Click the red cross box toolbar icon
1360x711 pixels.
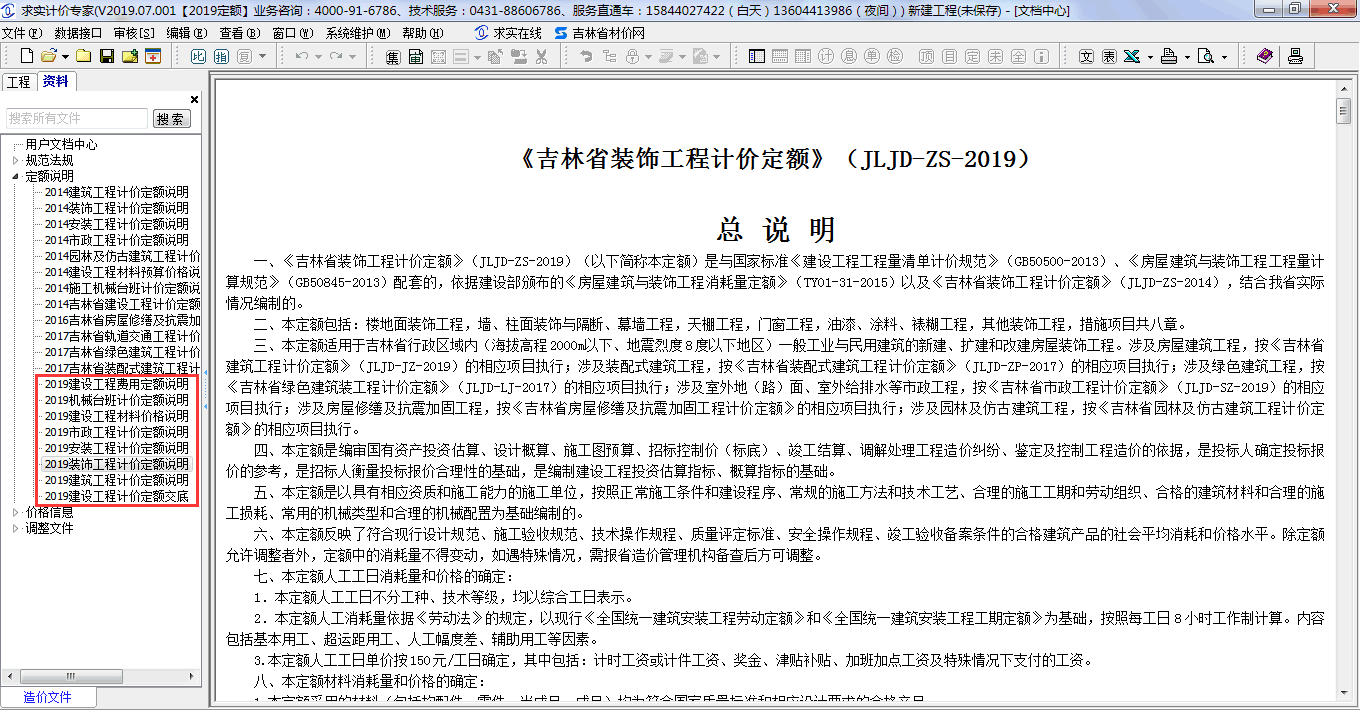(x=153, y=56)
